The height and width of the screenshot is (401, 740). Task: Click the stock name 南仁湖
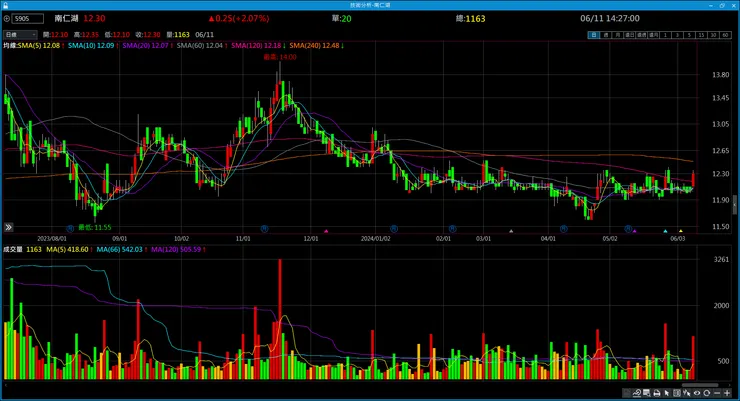66,18
